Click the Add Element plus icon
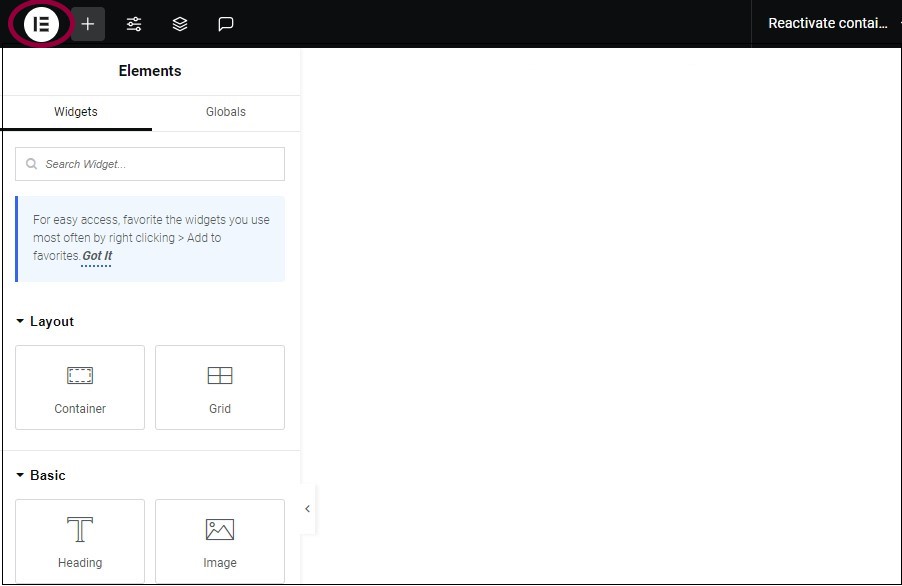 87,24
